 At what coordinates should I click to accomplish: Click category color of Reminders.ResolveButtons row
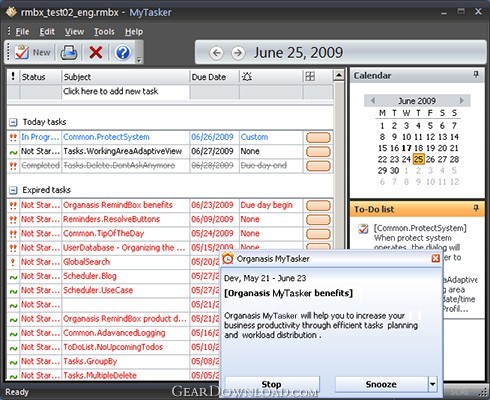[318, 220]
